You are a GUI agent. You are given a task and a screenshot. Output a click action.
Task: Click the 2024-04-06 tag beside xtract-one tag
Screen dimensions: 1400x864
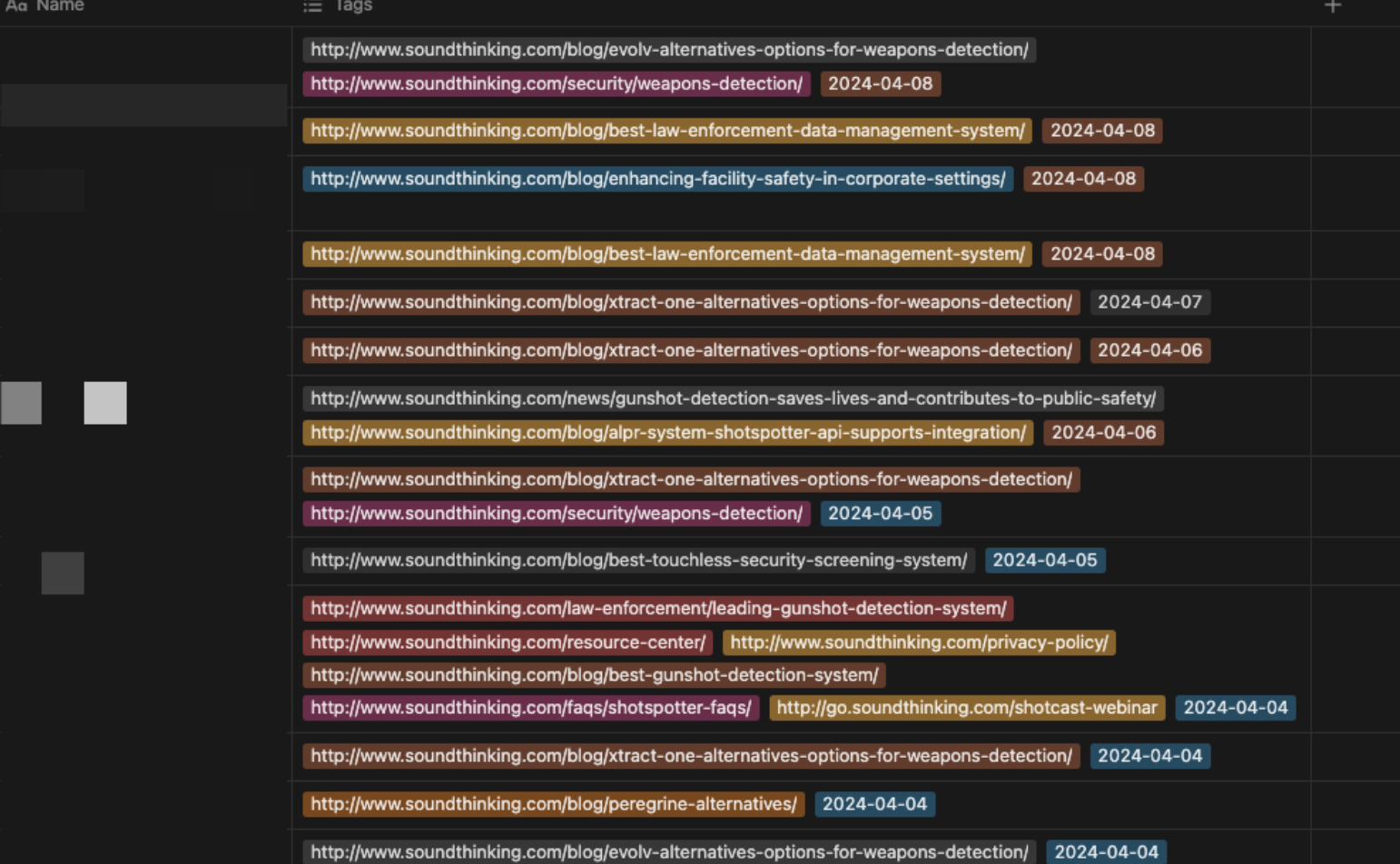click(1149, 350)
